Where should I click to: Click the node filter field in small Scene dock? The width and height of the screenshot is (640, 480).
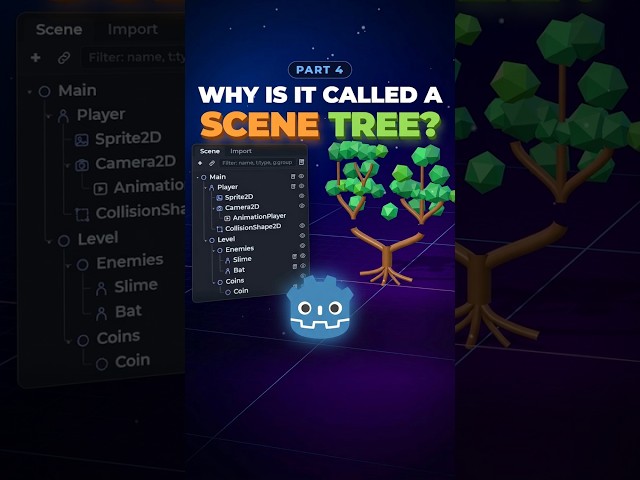pos(257,162)
